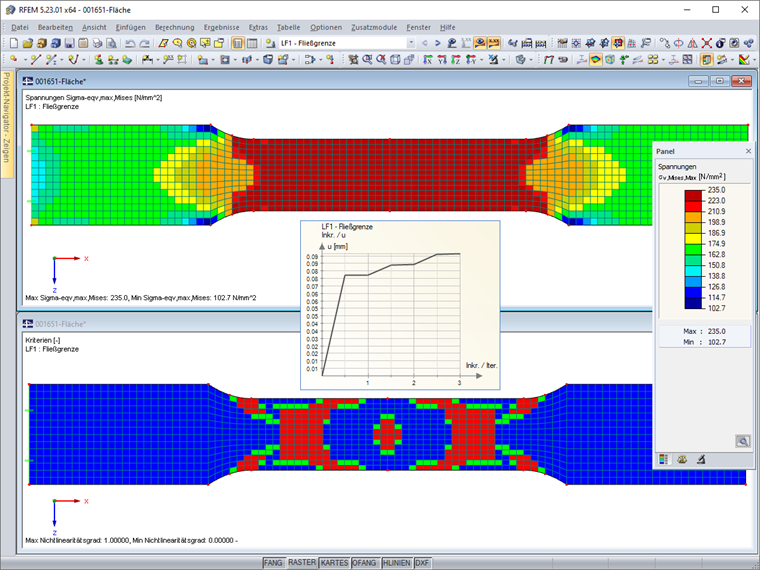
Task: Undo the last action
Action: point(130,43)
